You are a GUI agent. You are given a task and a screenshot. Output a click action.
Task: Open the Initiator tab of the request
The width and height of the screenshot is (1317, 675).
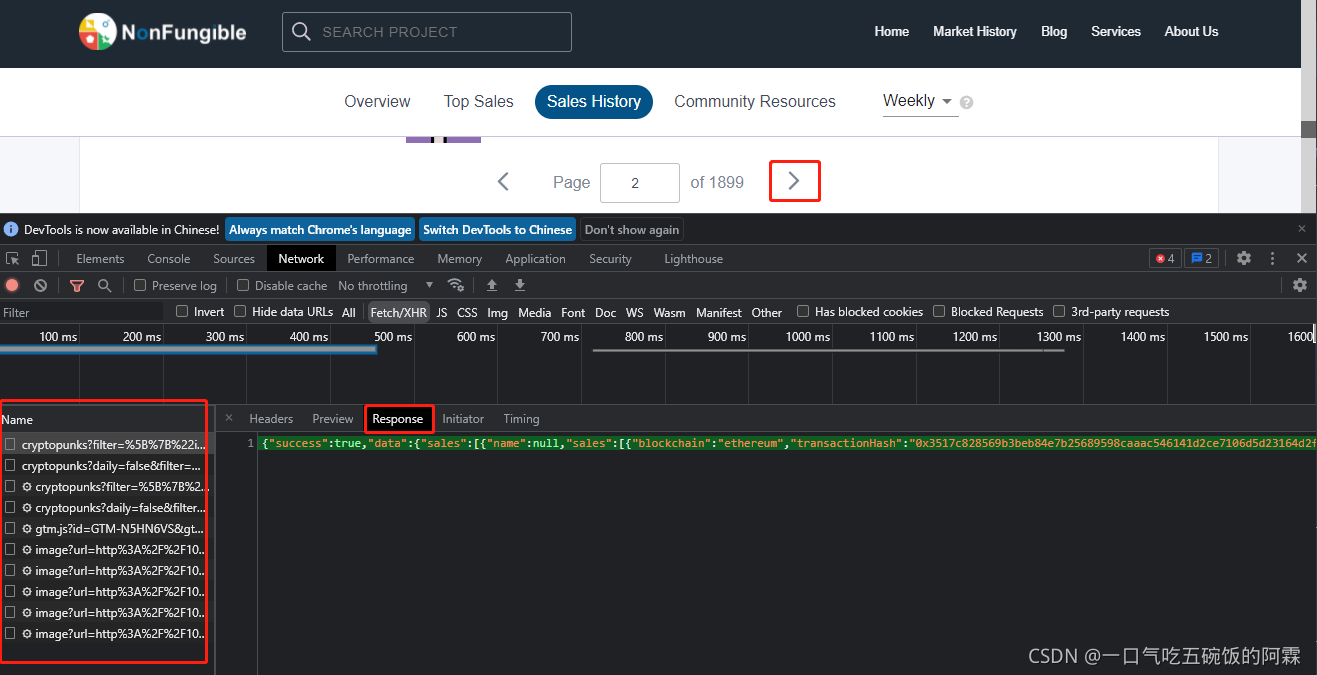coord(463,419)
